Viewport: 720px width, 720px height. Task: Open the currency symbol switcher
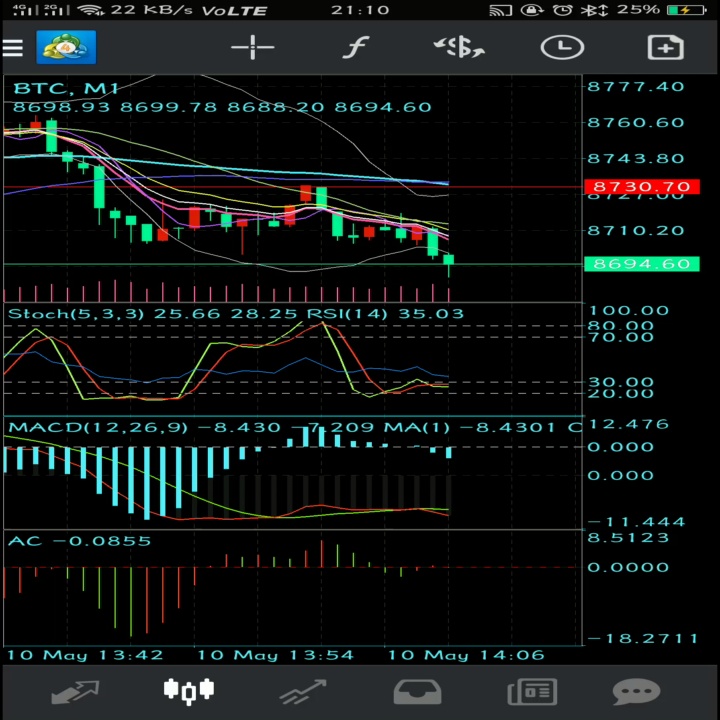(x=459, y=47)
